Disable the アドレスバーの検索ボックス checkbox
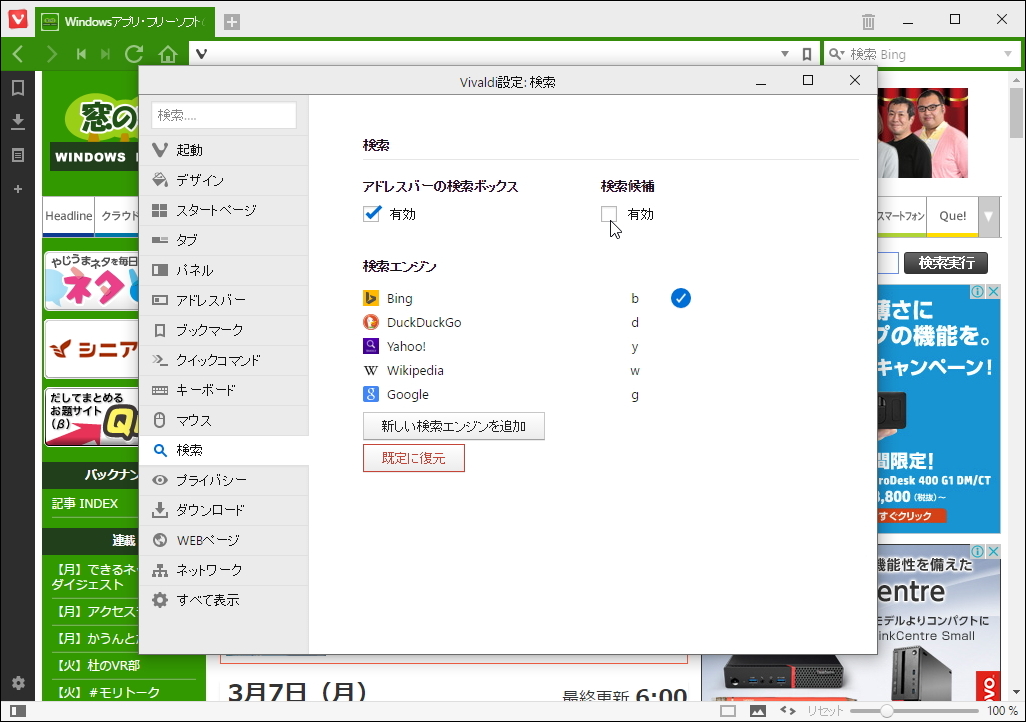Screen dimensions: 1026x722 (x=373, y=213)
